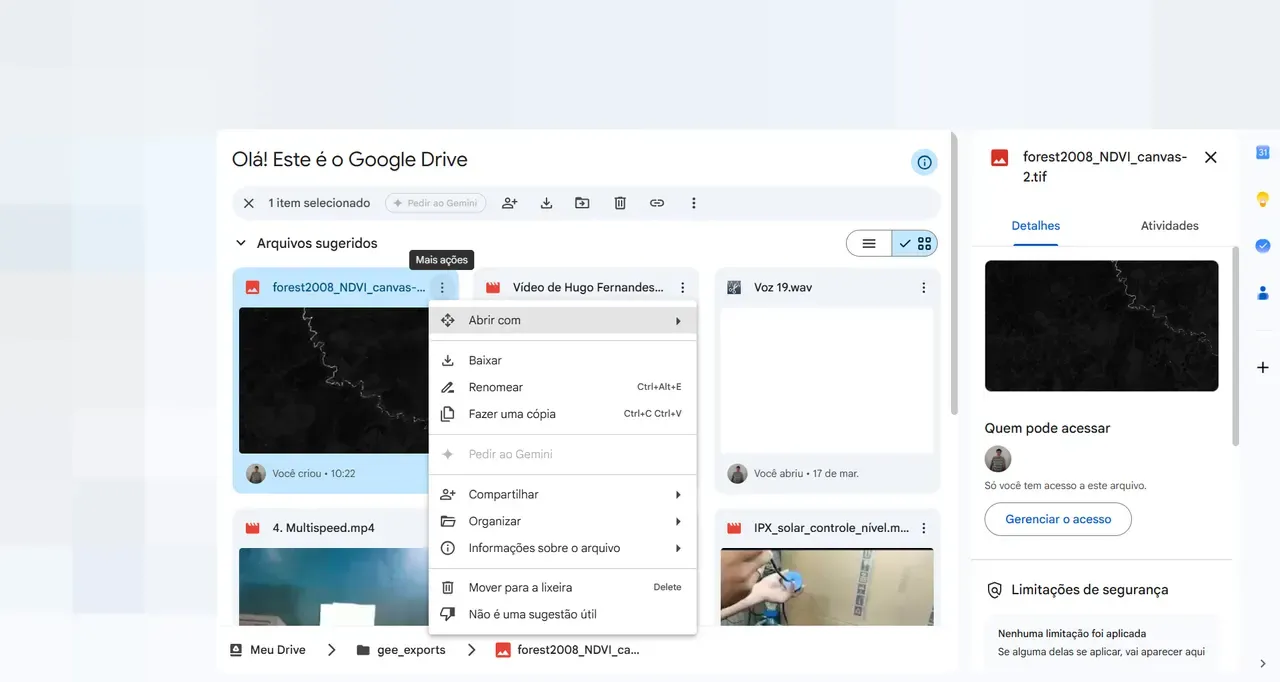Choose Mover para a lixeira
This screenshot has width=1280, height=682.
point(563,587)
